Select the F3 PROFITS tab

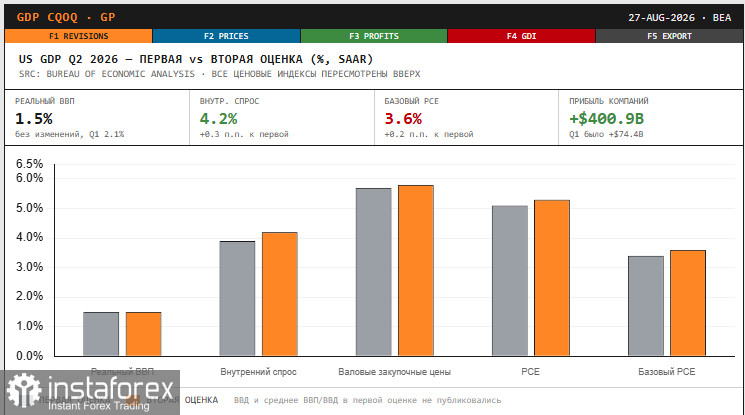click(374, 36)
